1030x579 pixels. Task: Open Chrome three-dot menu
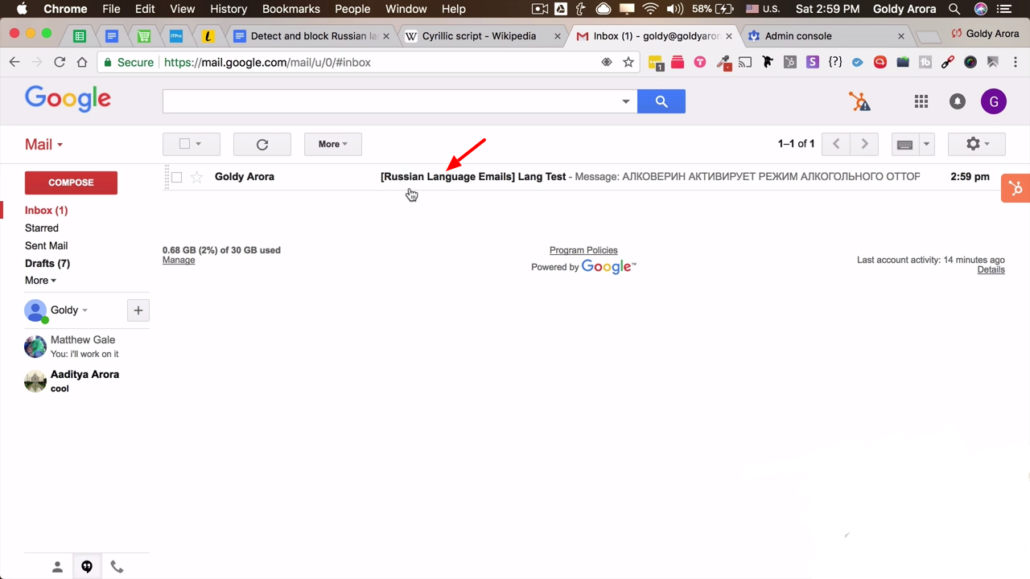tap(1016, 62)
